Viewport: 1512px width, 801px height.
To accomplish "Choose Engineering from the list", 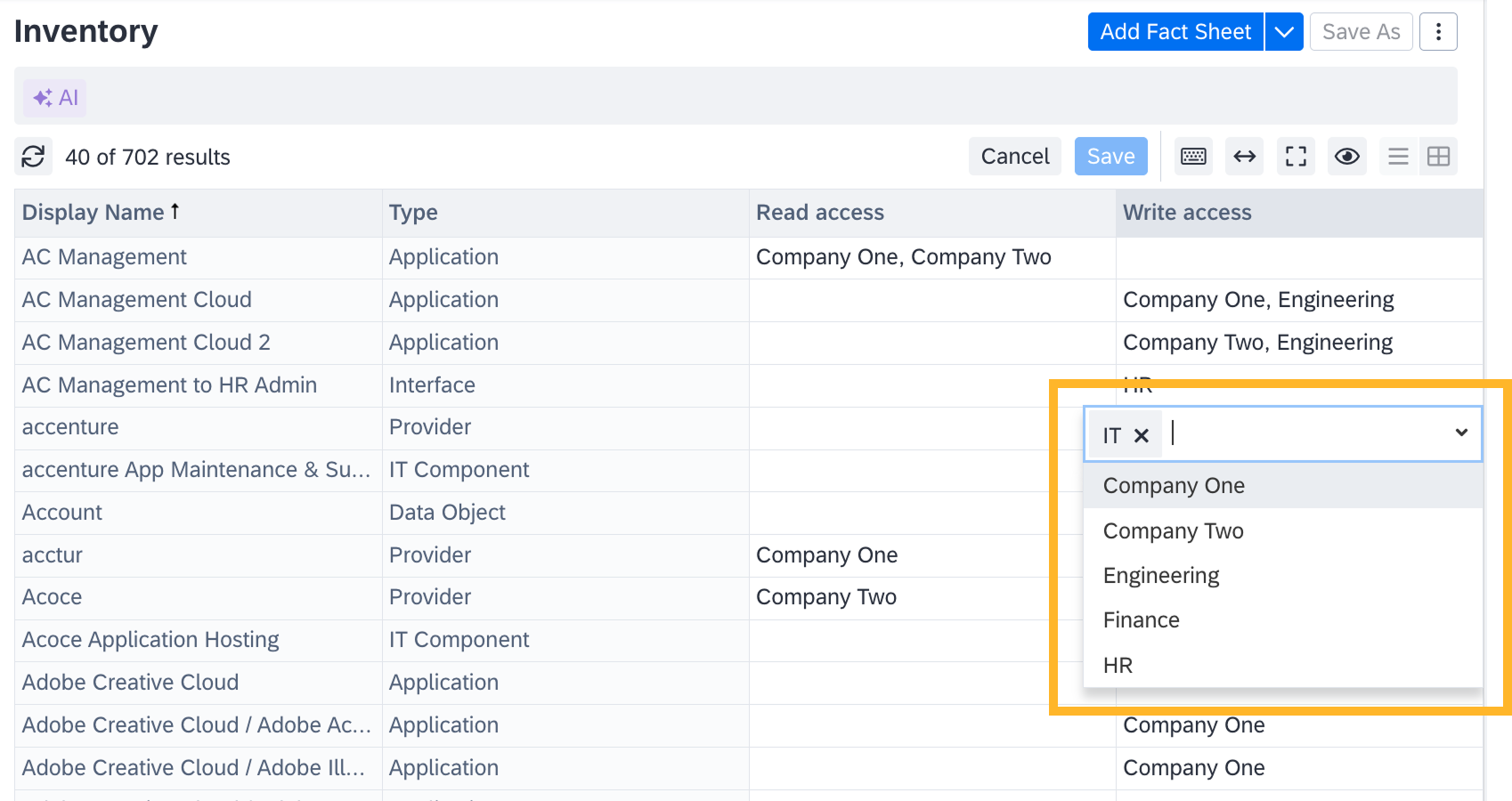I will (1161, 576).
